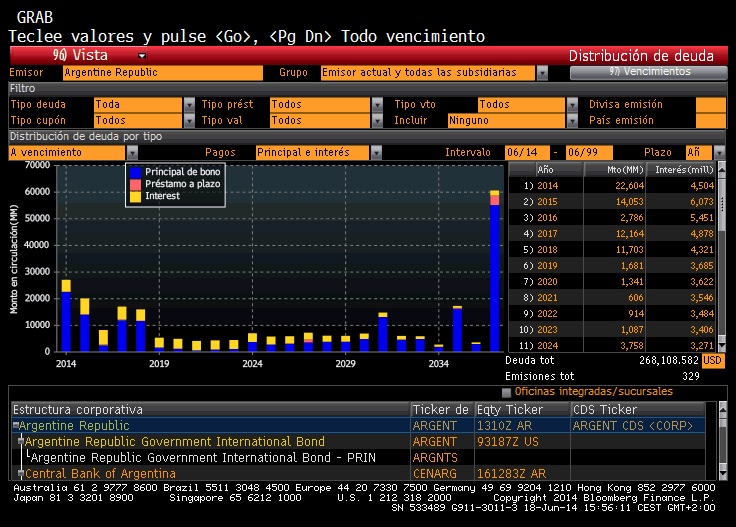The width and height of the screenshot is (736, 527).
Task: Click the Mto value 22,604 for 2014
Action: click(x=629, y=186)
